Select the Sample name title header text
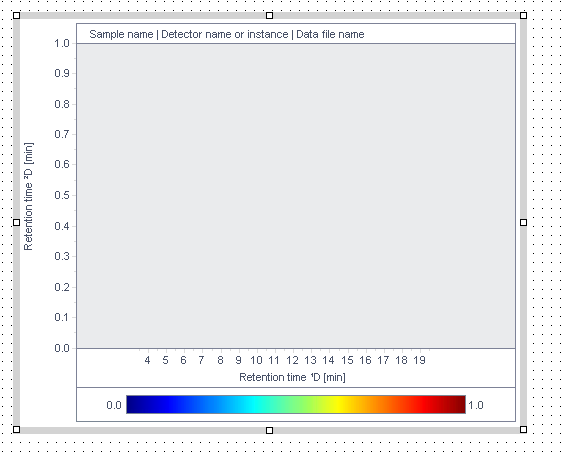This screenshot has width=566, height=460. pyautogui.click(x=227, y=34)
